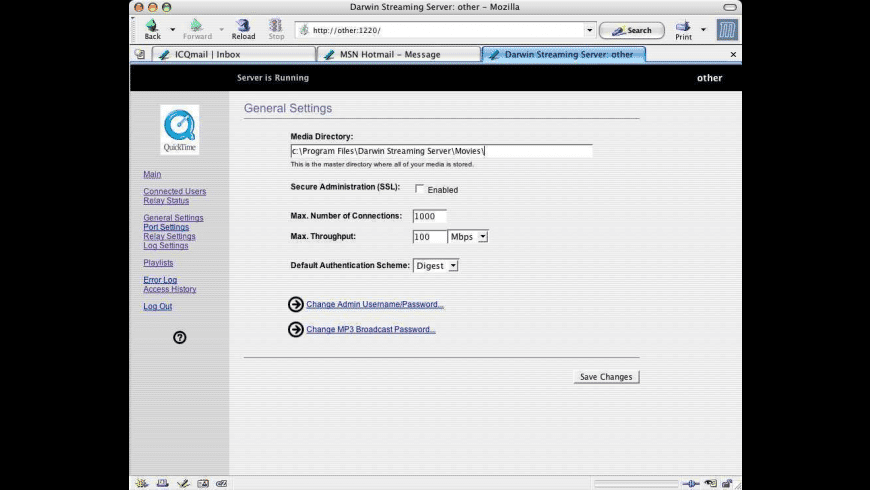
Task: Open Change Admin Username/Password link
Action: 375,305
